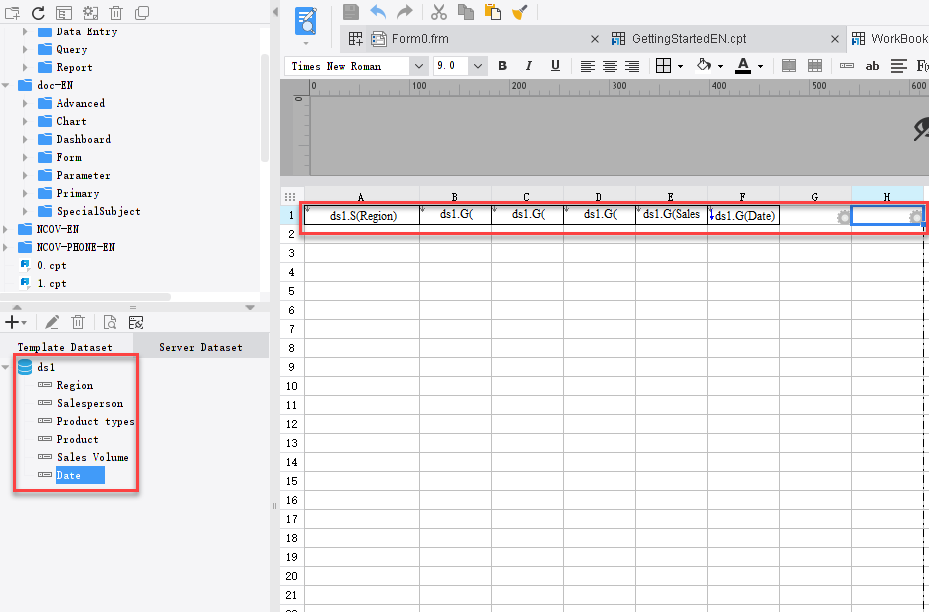Toggle italic formatting
The width and height of the screenshot is (929, 612).
528,65
